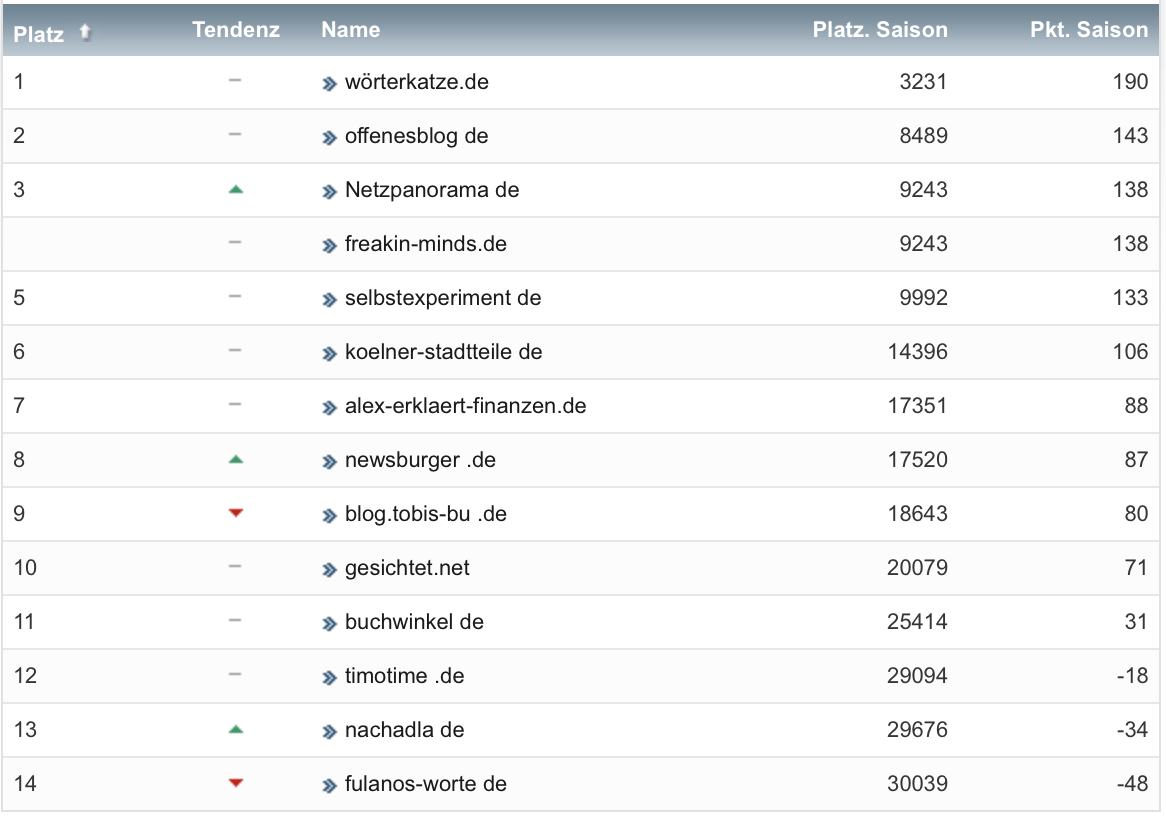This screenshot has width=1166, height=816.
Task: Click the season rank value 30039
Action: tap(918, 784)
